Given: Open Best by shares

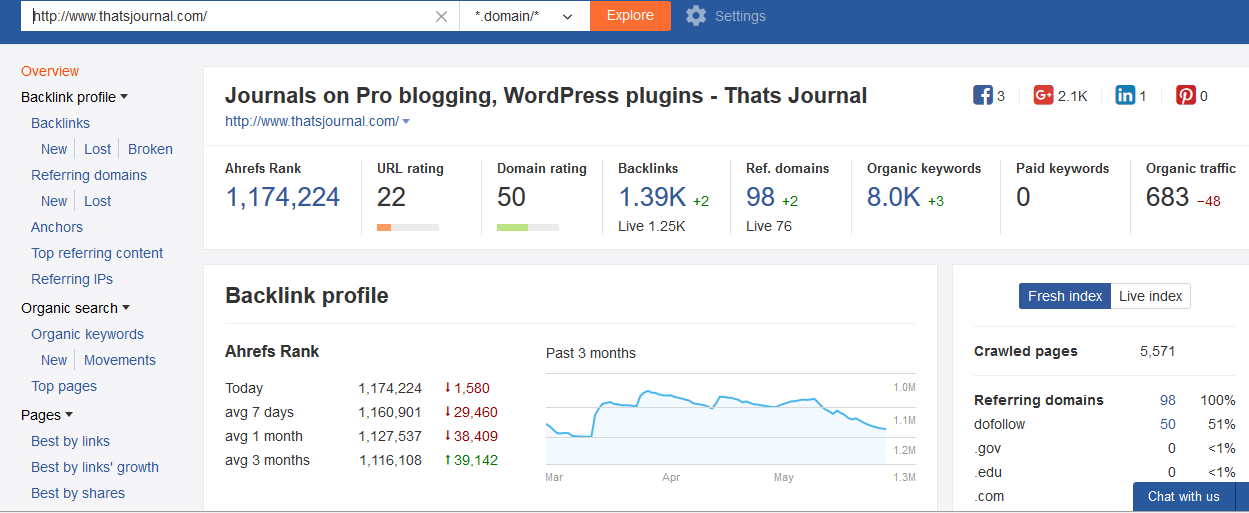Looking at the screenshot, I should (x=78, y=493).
